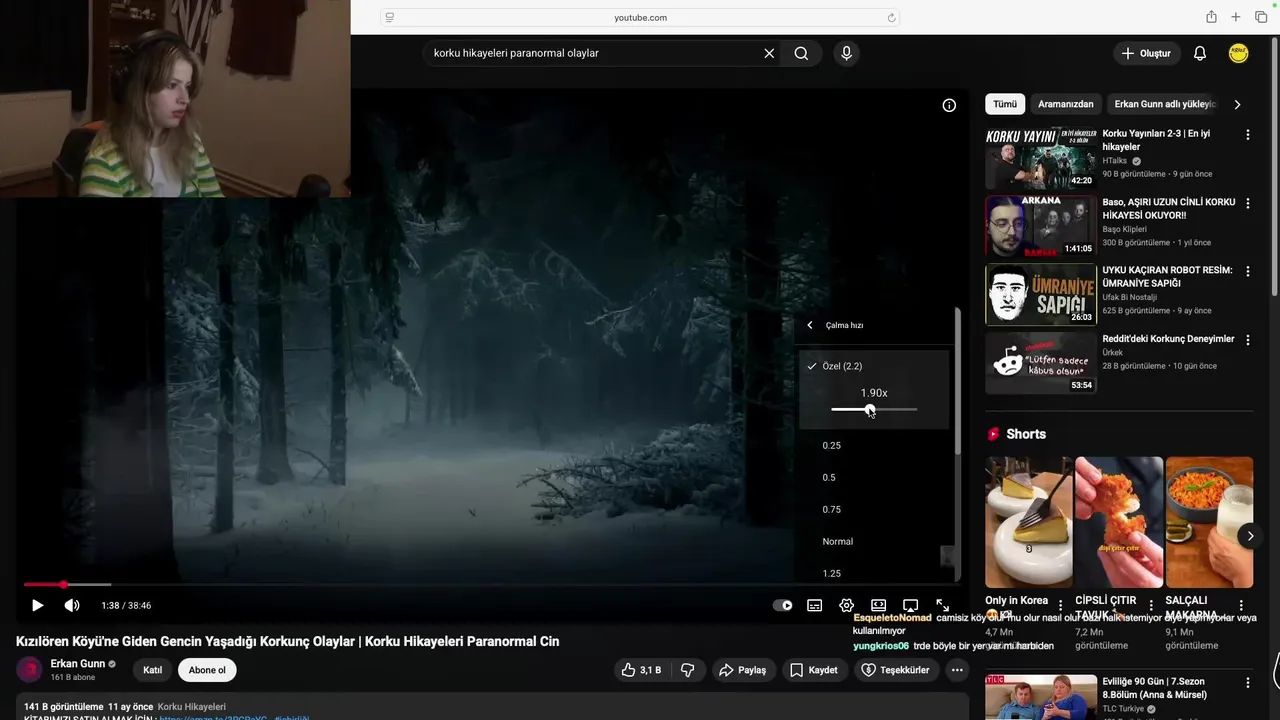Open options for Korku Yayınları 2-3 video
The width and height of the screenshot is (1280, 720).
pyautogui.click(x=1247, y=134)
